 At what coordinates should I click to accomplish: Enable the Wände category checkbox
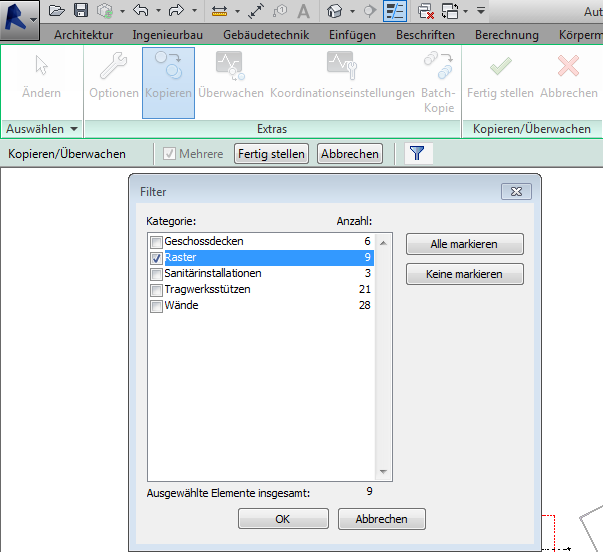tap(156, 306)
